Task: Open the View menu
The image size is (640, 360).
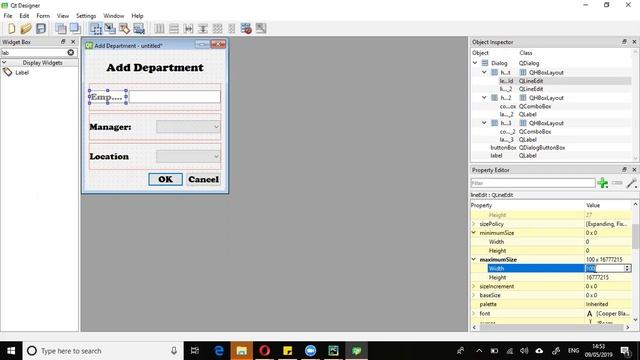Action: pos(62,16)
